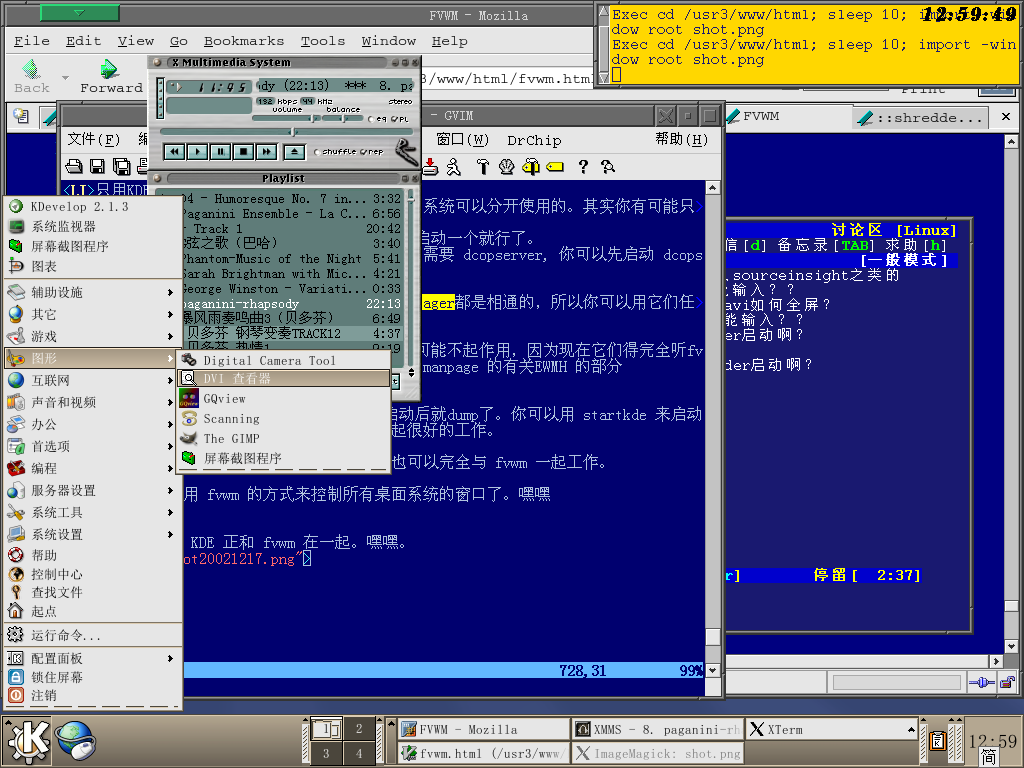
Task: Select the Phantom-Music of the Night playlist entry
Action: click(x=291, y=259)
